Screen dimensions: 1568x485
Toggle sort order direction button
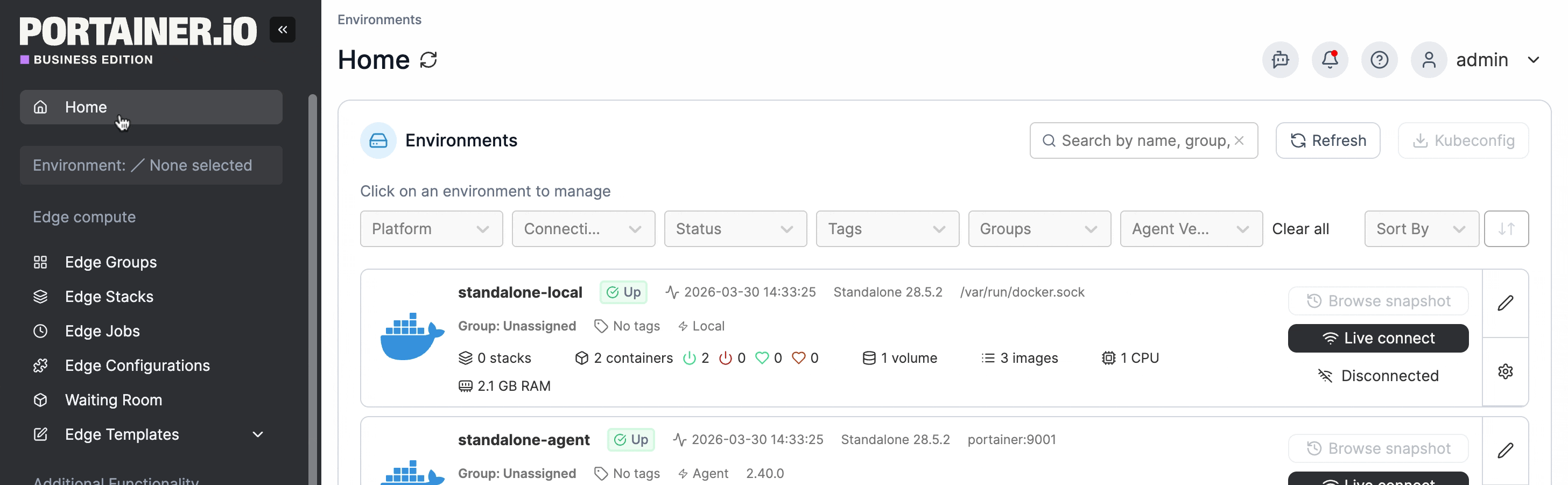point(1506,229)
